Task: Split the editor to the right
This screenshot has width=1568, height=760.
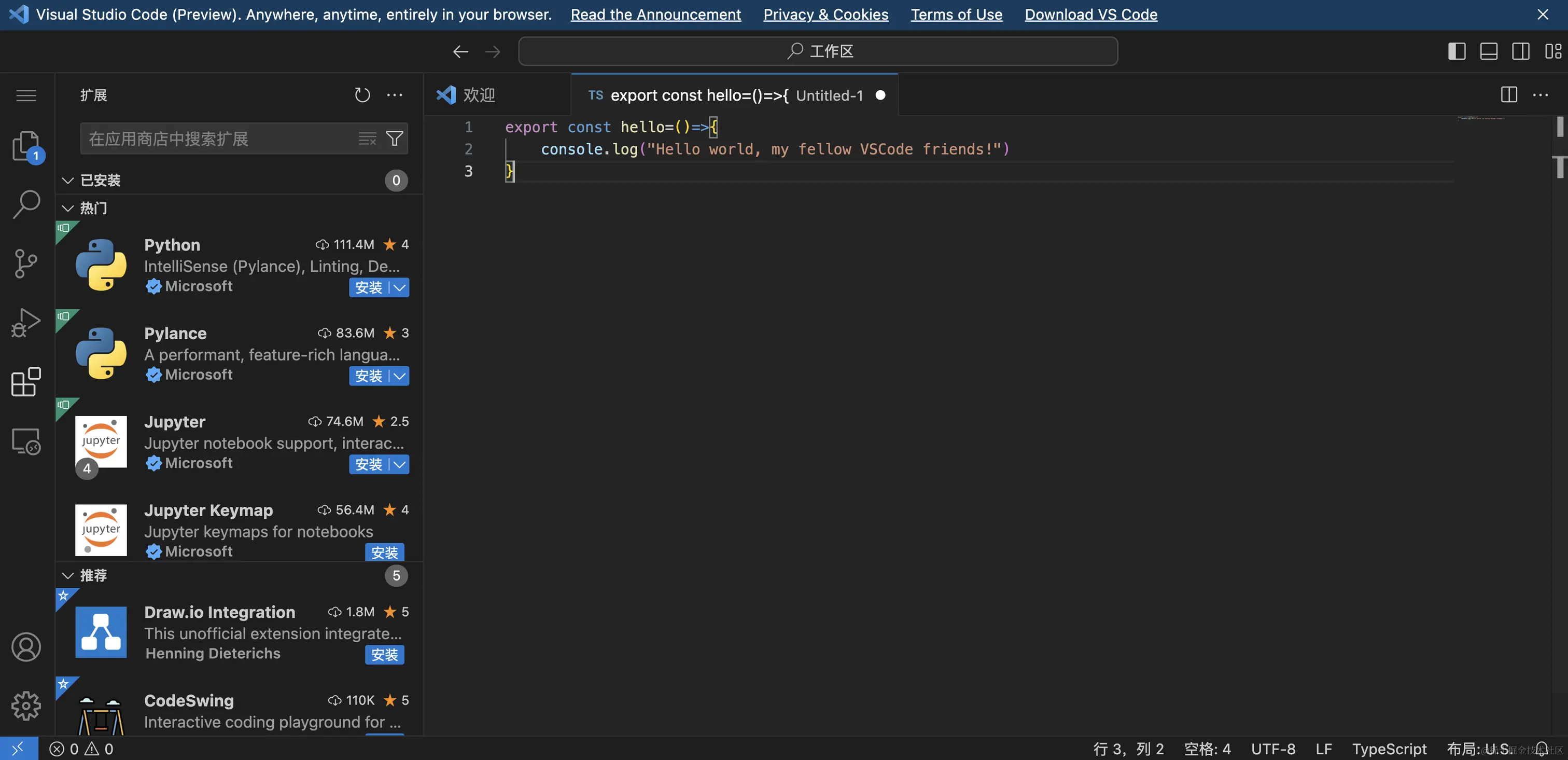Action: click(1509, 95)
